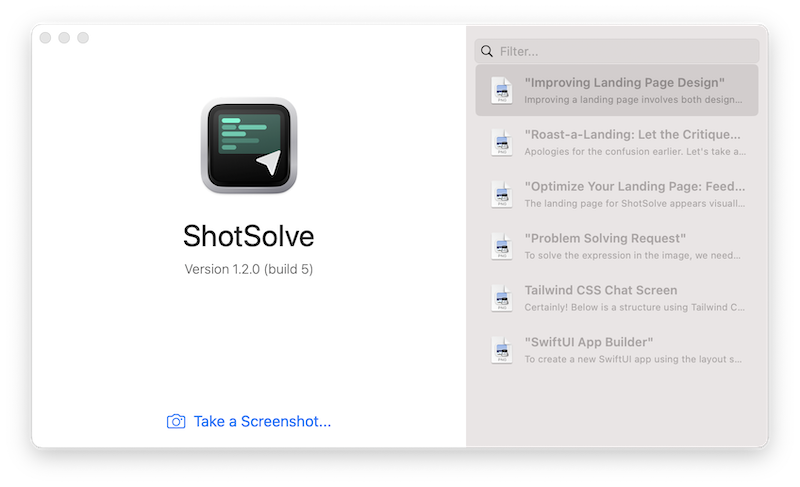The image size is (800, 487).
Task: Click the camera icon beside Take a Screenshot
Action: [x=176, y=421]
